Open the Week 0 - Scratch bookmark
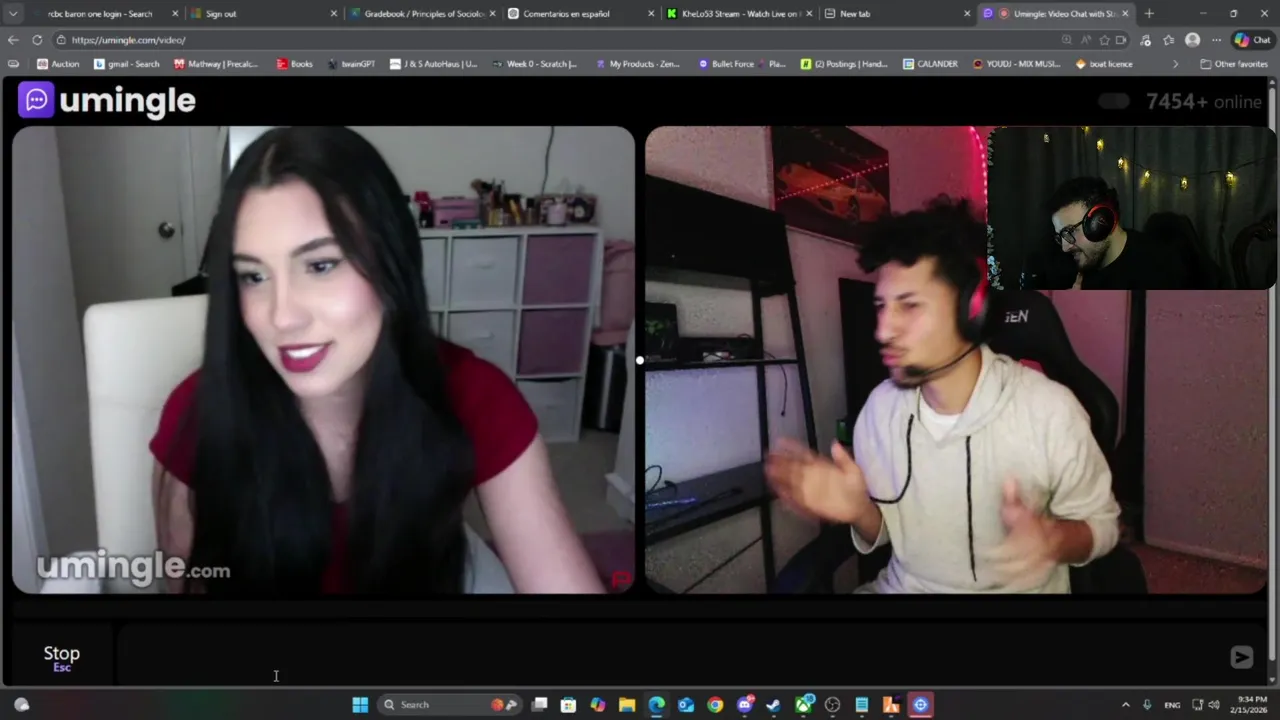The width and height of the screenshot is (1280, 720). 534,64
